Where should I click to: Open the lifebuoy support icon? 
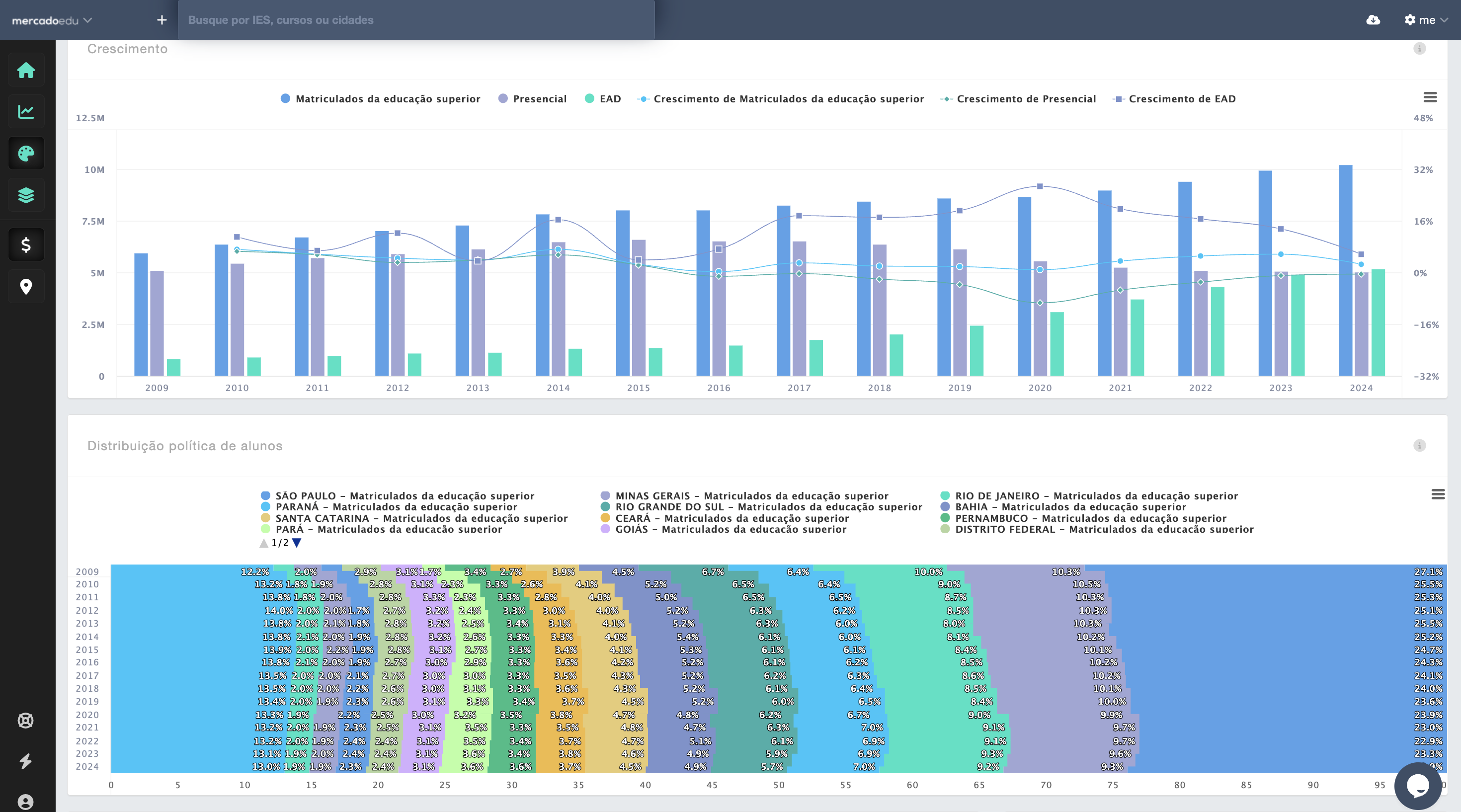coord(25,720)
